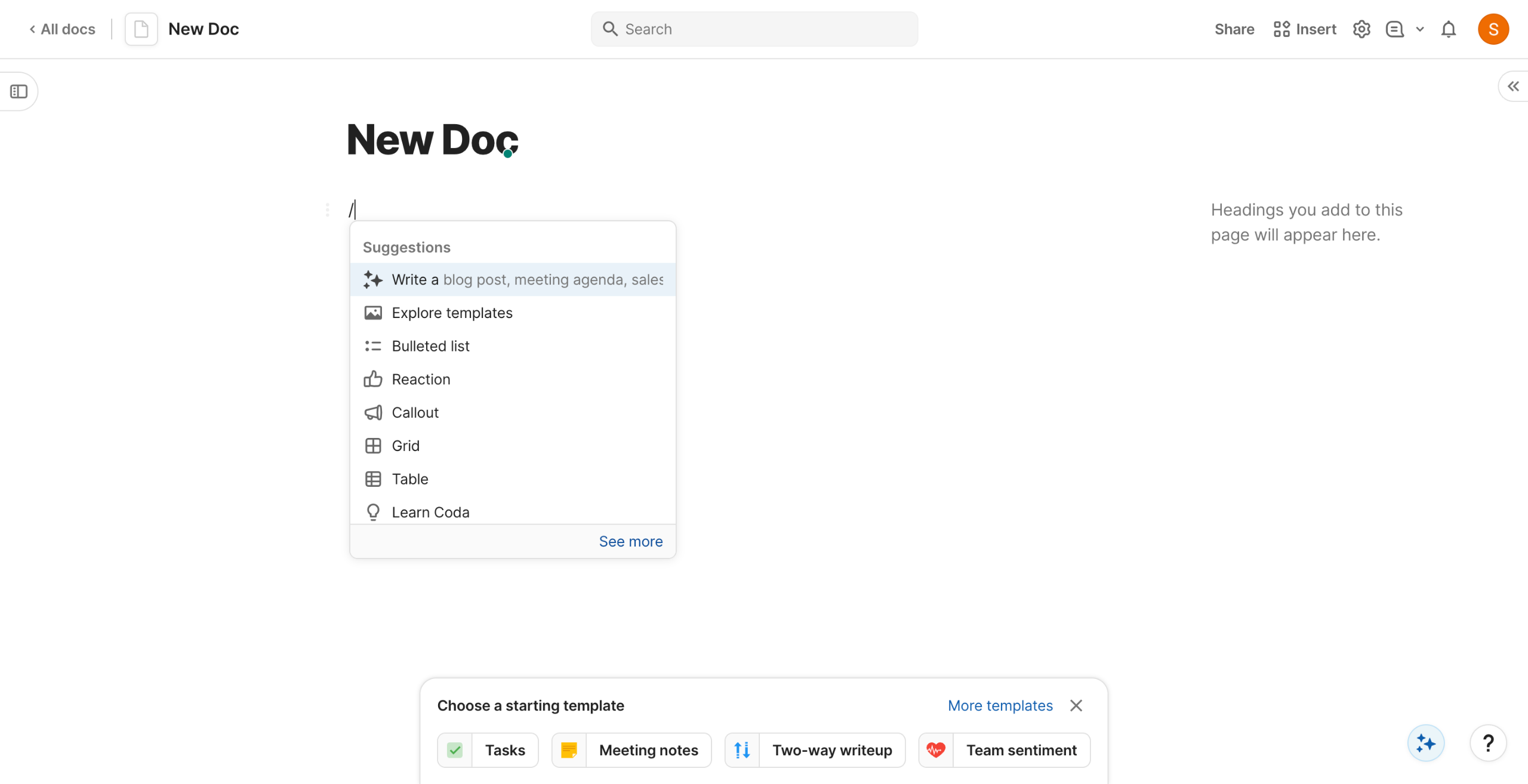Click the notifications bell icon
Screen dimensions: 1528x784
click(1449, 29)
